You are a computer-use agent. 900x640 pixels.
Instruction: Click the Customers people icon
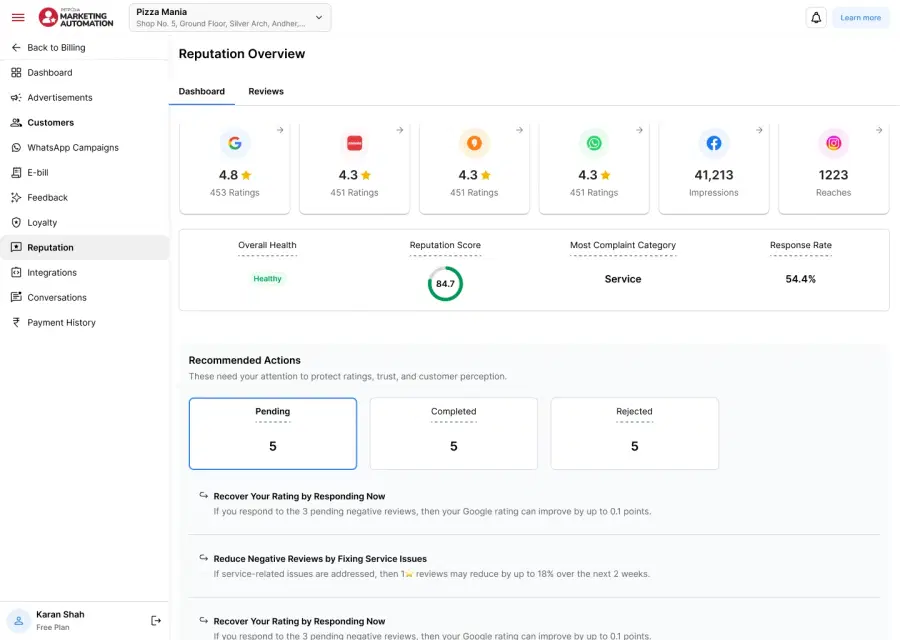point(16,122)
